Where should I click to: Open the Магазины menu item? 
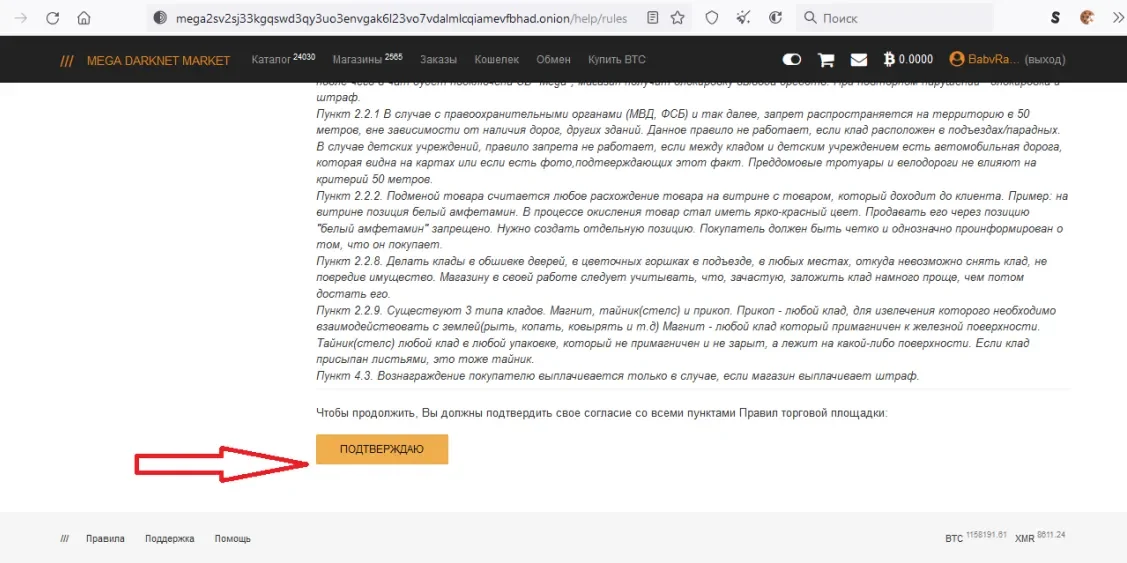pyautogui.click(x=367, y=60)
